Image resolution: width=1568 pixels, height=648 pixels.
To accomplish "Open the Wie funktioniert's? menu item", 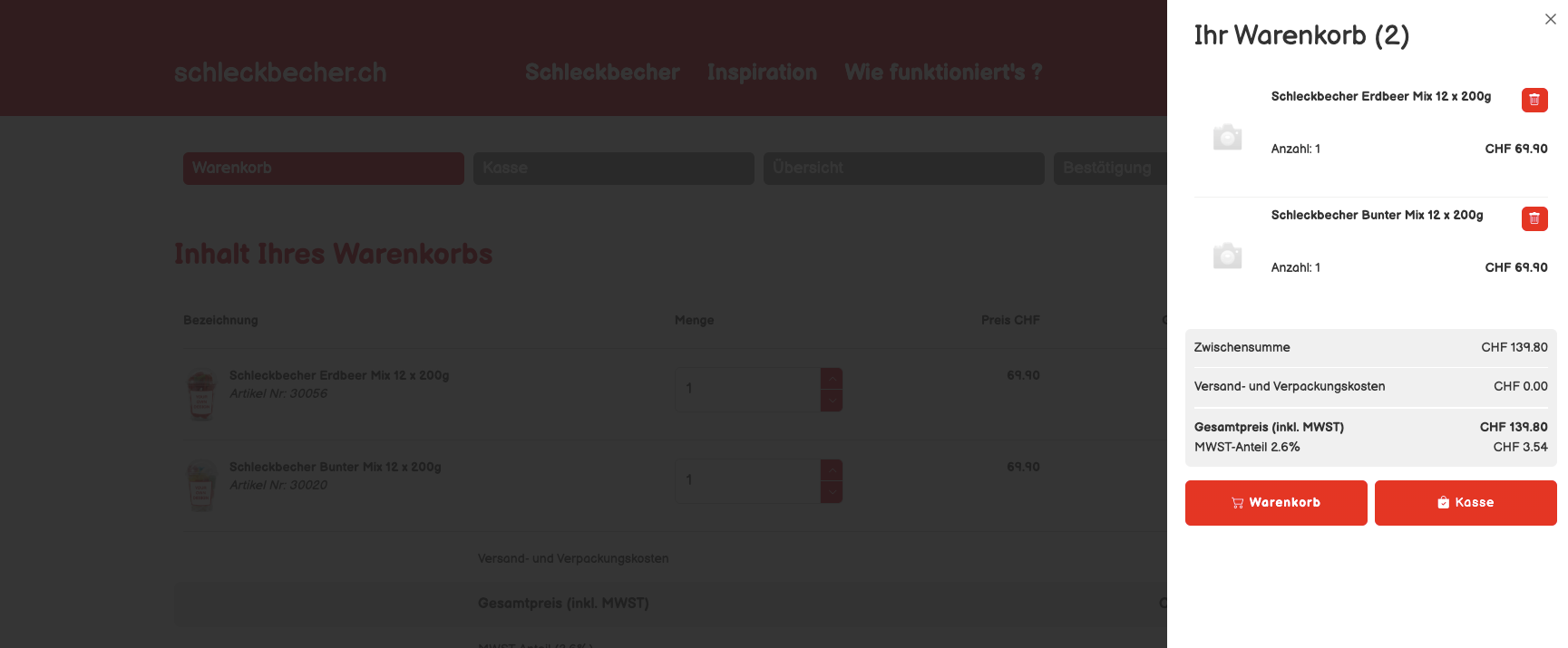I will 943,73.
